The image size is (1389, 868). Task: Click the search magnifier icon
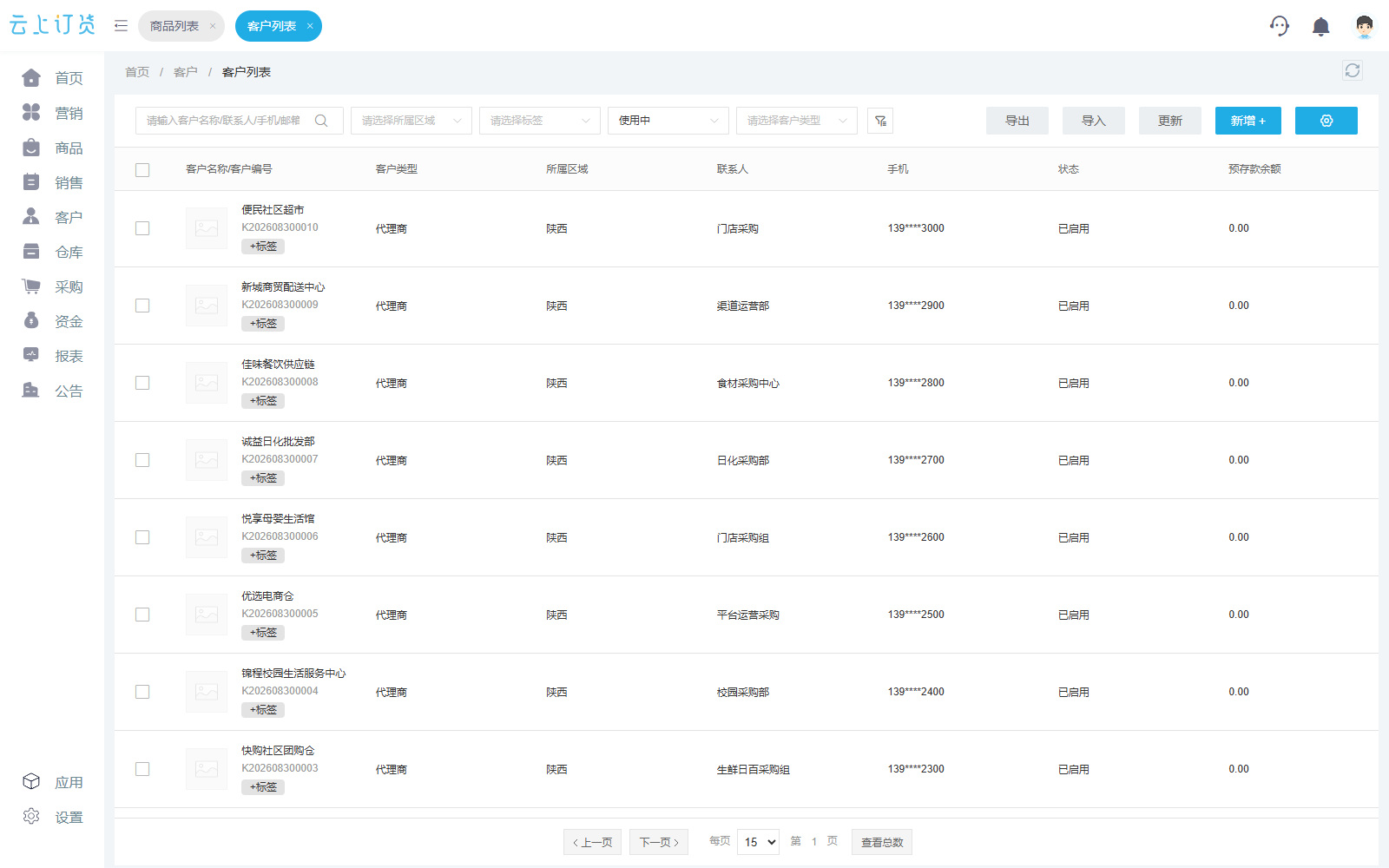tap(321, 121)
